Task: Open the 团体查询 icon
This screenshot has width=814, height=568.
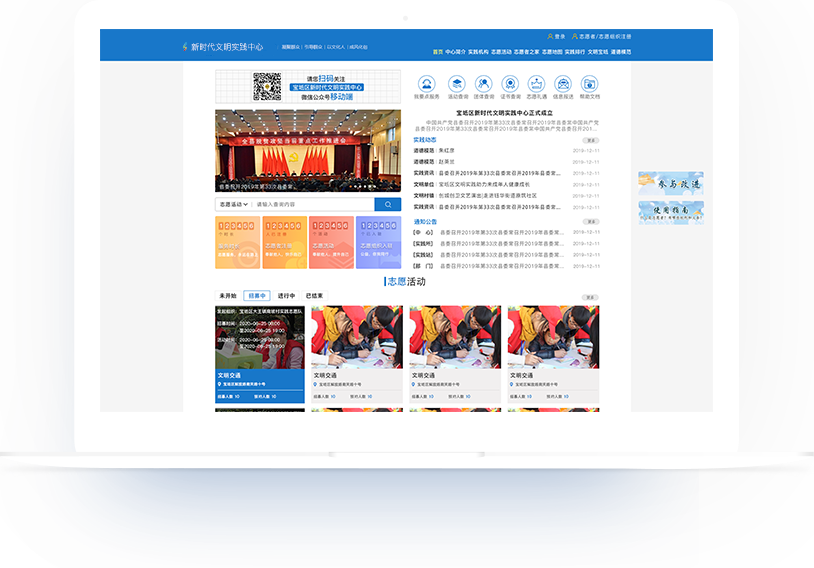Action: (484, 87)
